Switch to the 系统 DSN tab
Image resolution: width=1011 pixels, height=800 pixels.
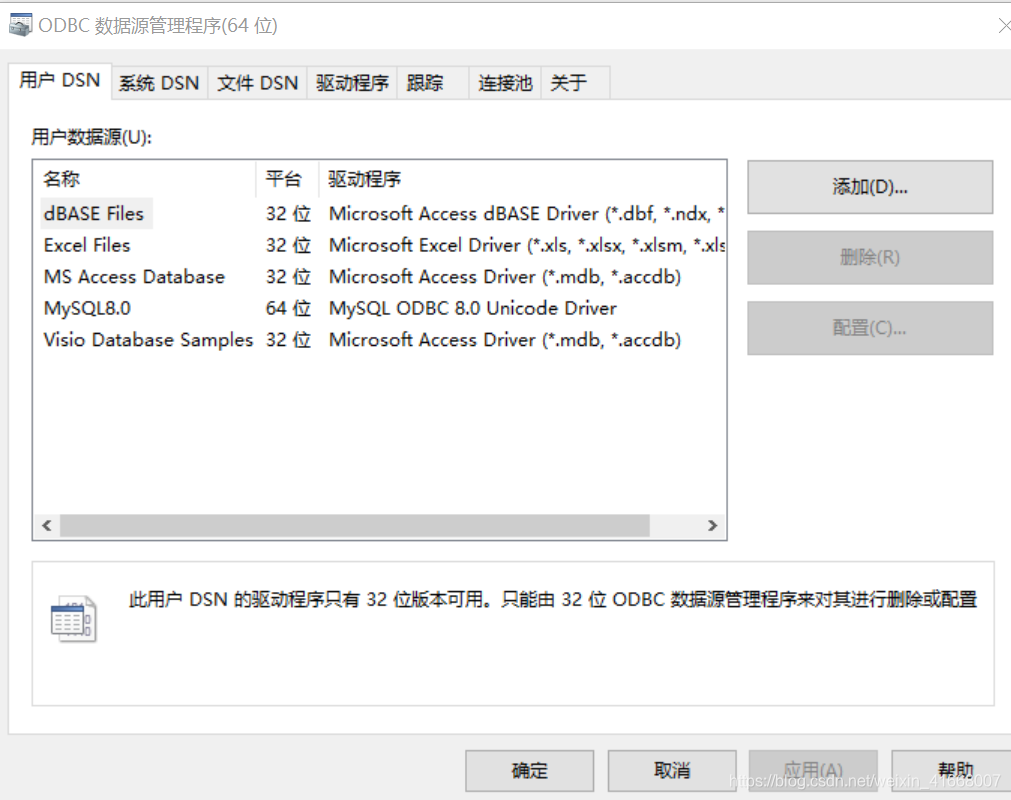159,83
